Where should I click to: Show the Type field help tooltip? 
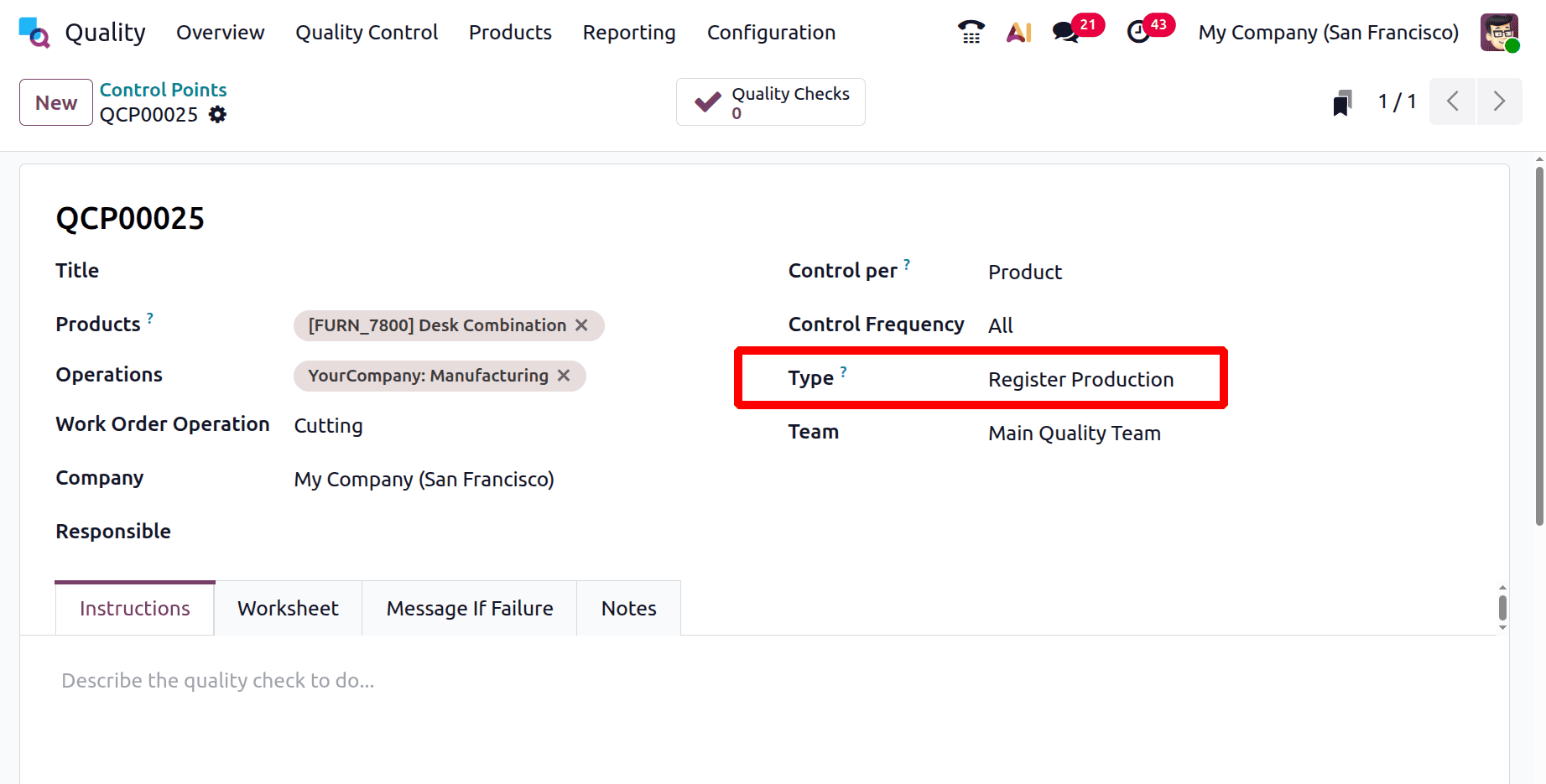844,370
